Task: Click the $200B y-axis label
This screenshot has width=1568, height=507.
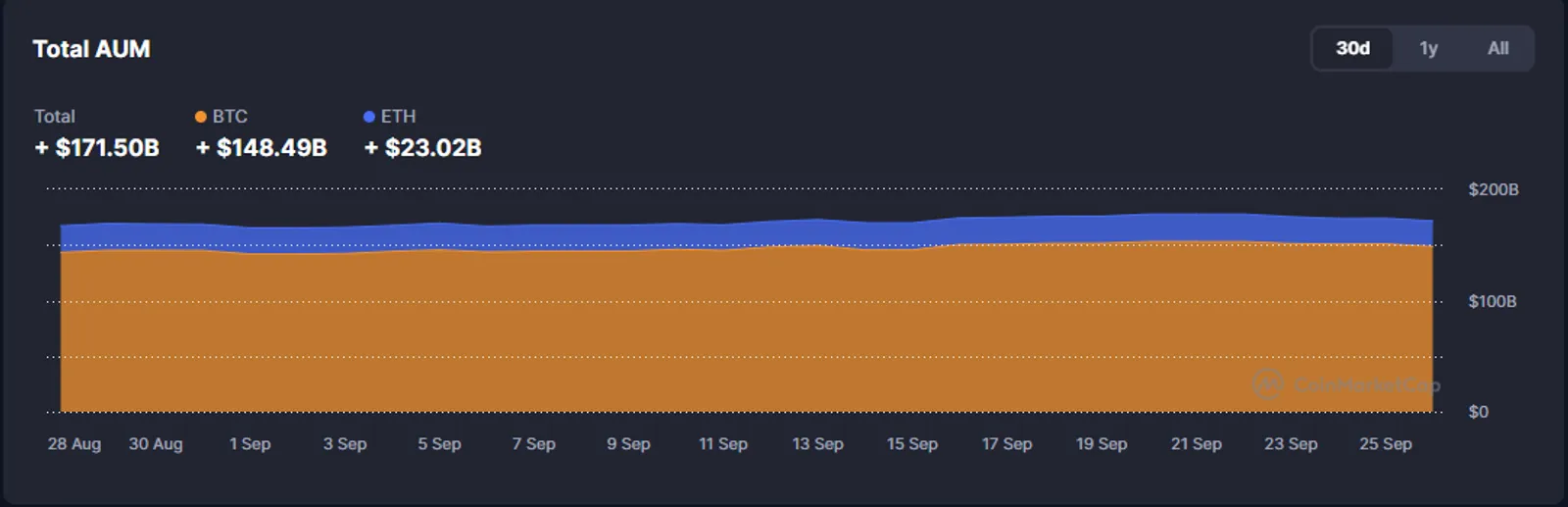Action: coord(1494,189)
